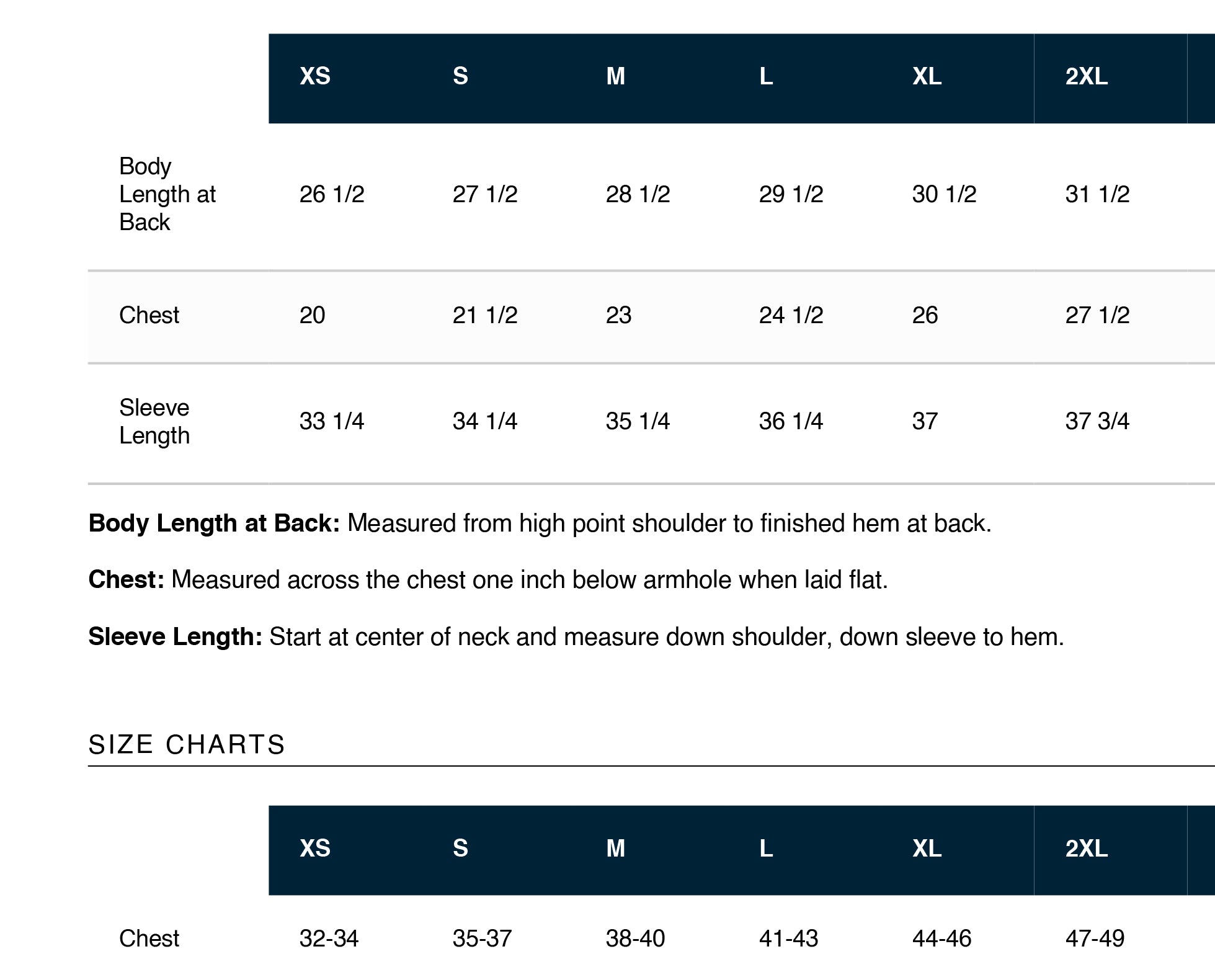Select the 41-43 chest range value

point(788,938)
